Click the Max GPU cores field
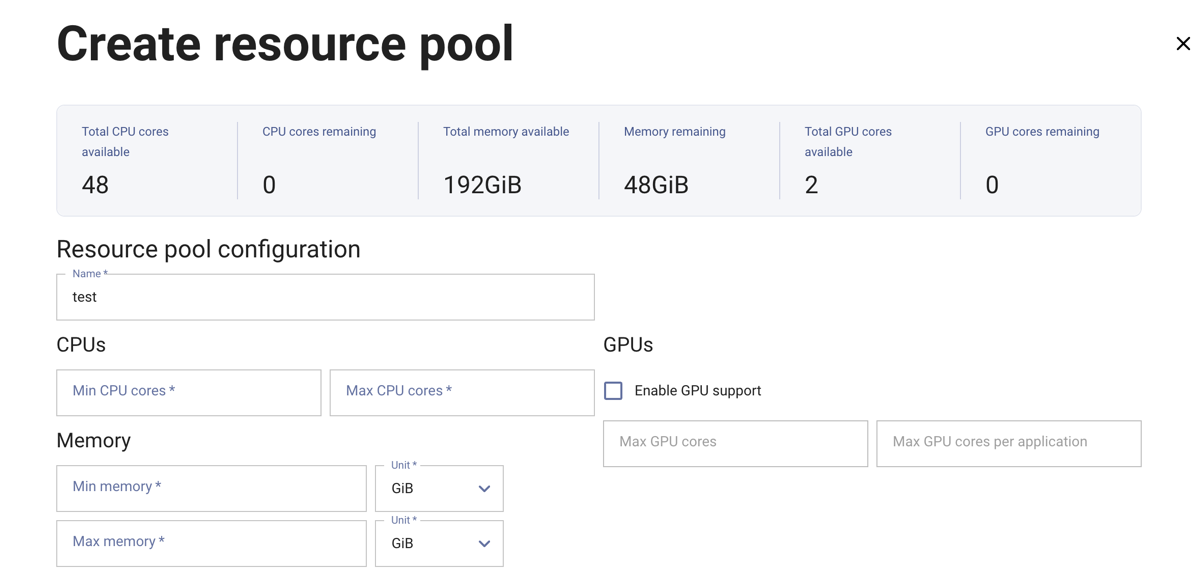 pyautogui.click(x=735, y=443)
